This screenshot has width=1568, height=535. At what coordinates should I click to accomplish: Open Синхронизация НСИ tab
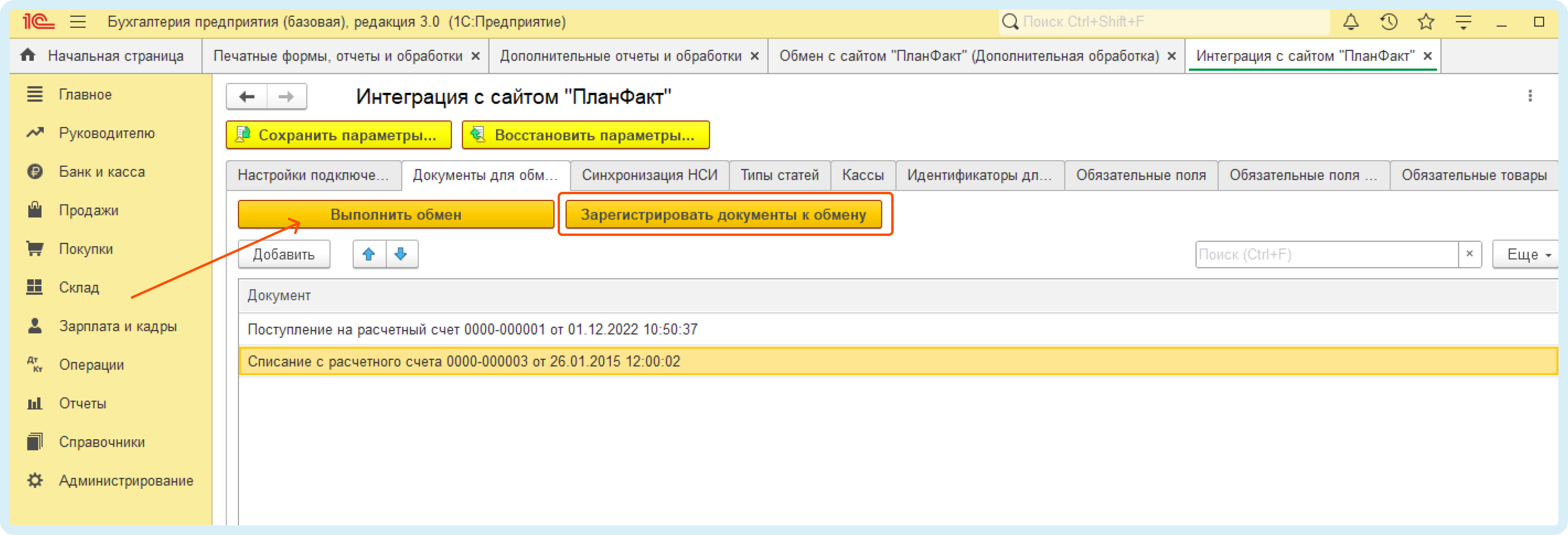point(649,175)
